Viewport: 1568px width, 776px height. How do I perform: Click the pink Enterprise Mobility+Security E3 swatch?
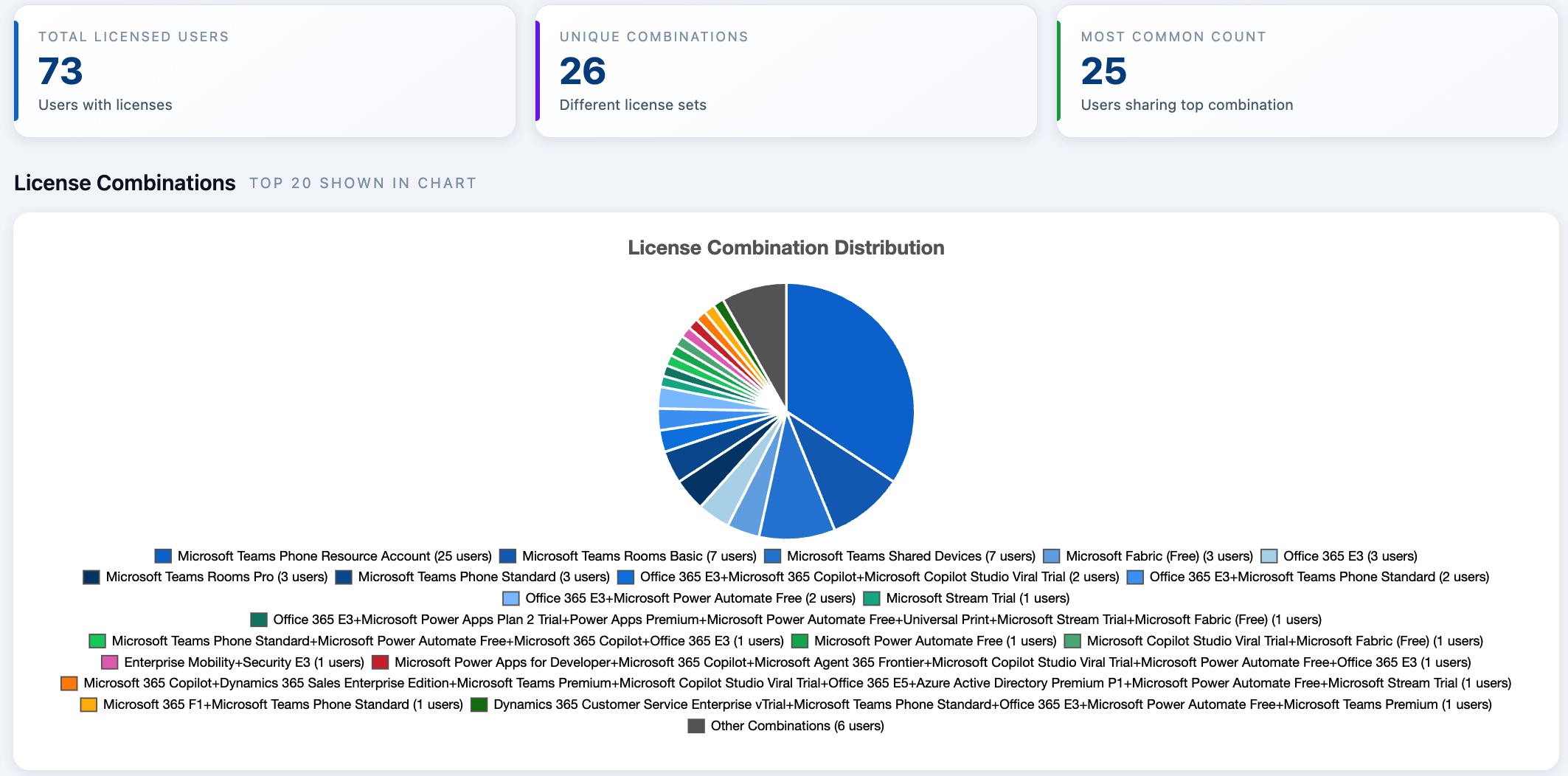pyautogui.click(x=109, y=662)
